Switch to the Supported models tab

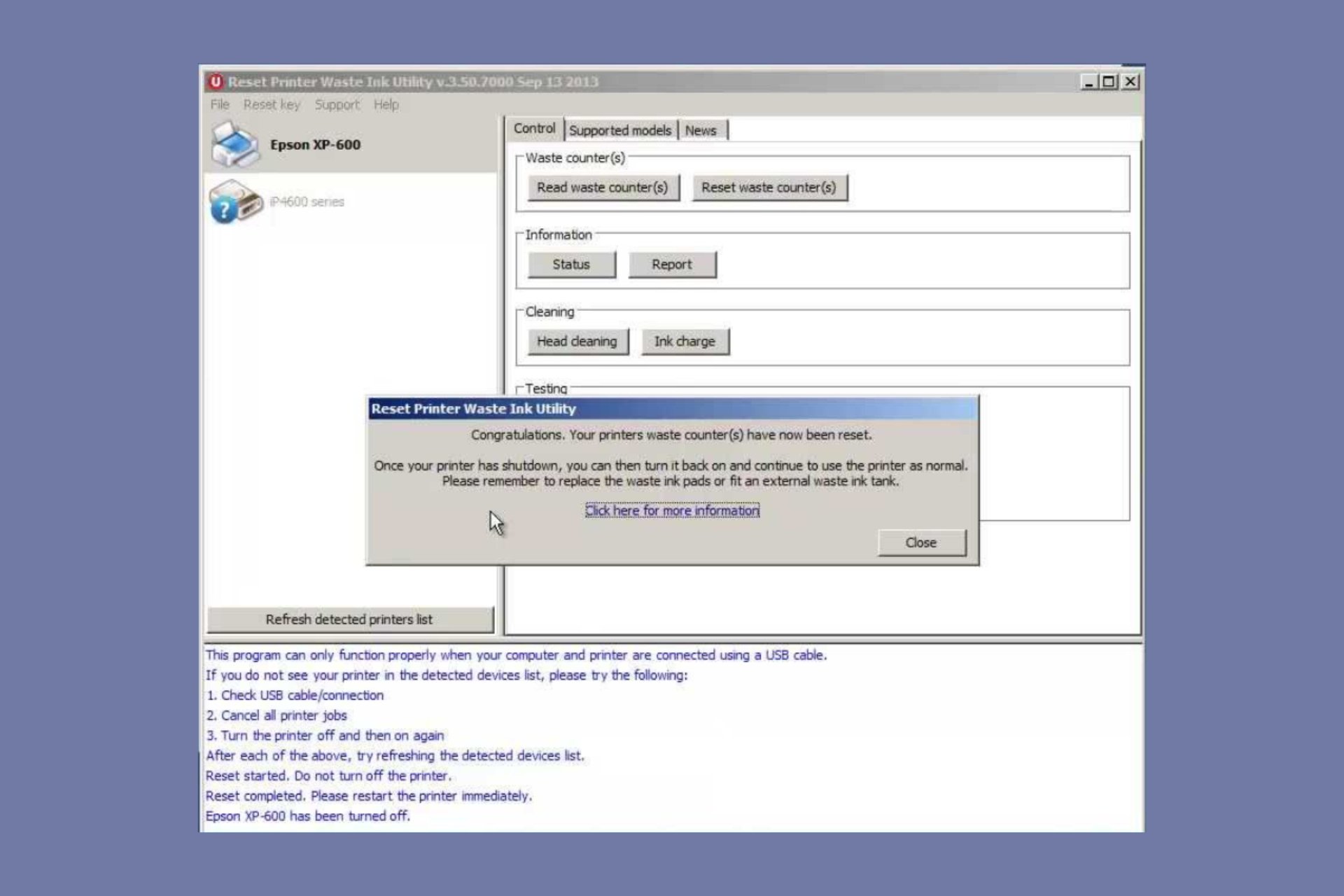click(x=620, y=130)
